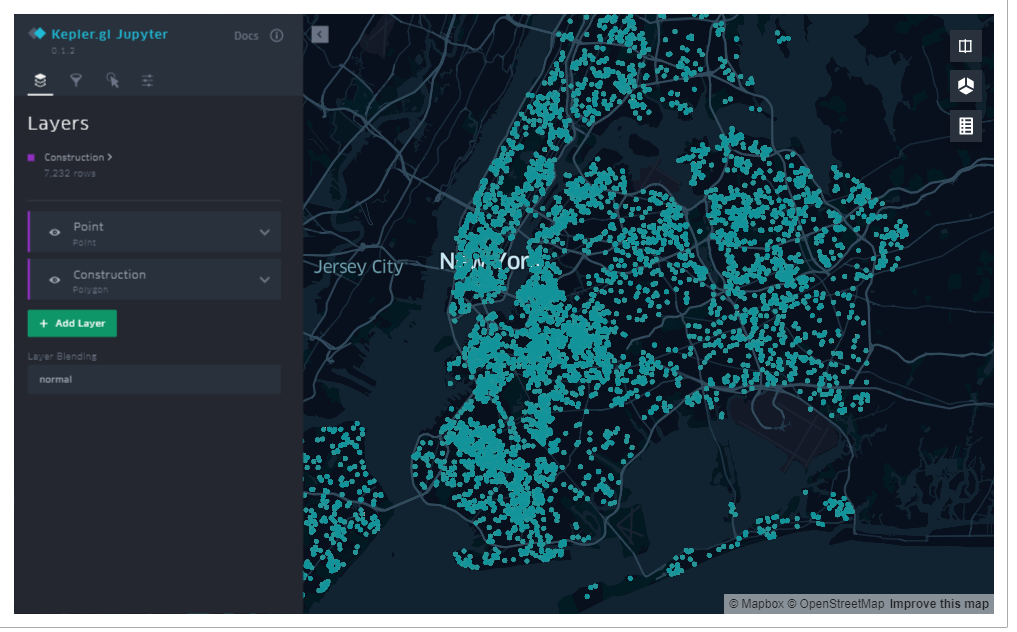
Task: Show the map legend panel
Action: pos(965,126)
